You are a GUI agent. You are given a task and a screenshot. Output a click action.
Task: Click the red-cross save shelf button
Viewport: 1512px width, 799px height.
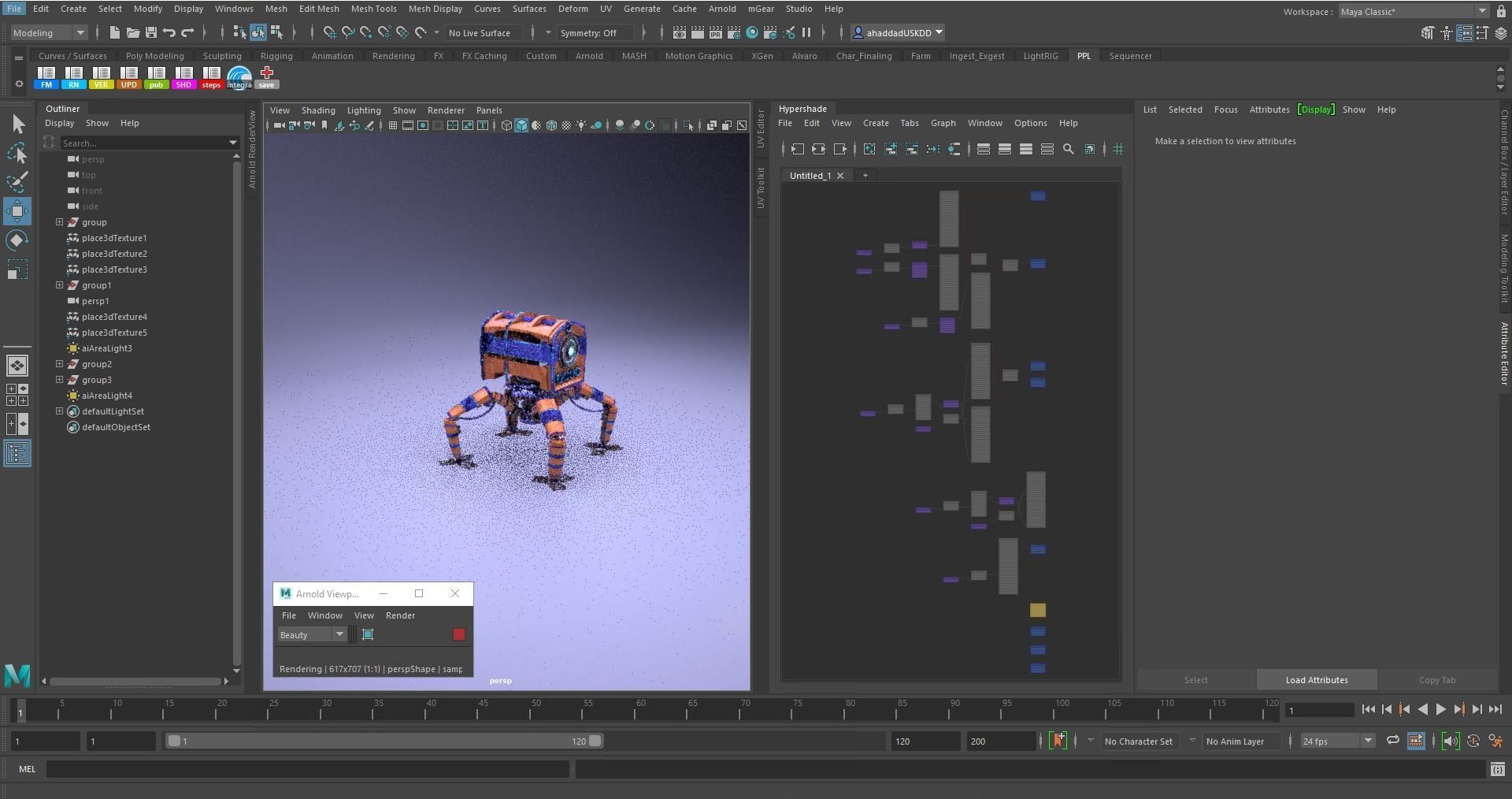tap(266, 77)
